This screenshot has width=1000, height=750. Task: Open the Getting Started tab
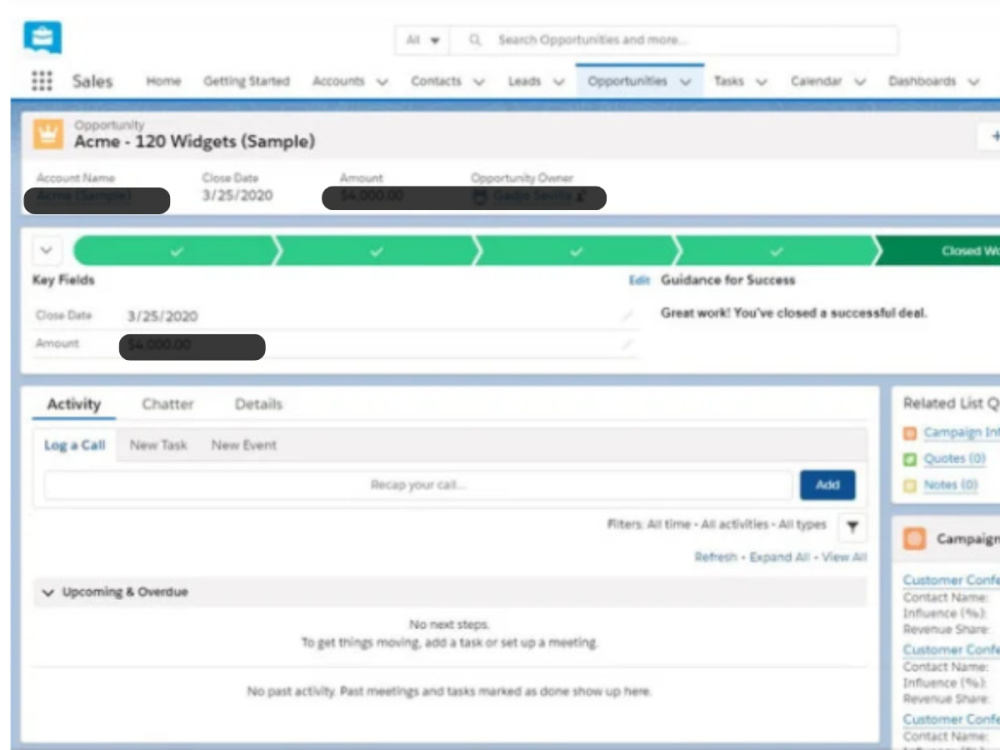click(246, 81)
